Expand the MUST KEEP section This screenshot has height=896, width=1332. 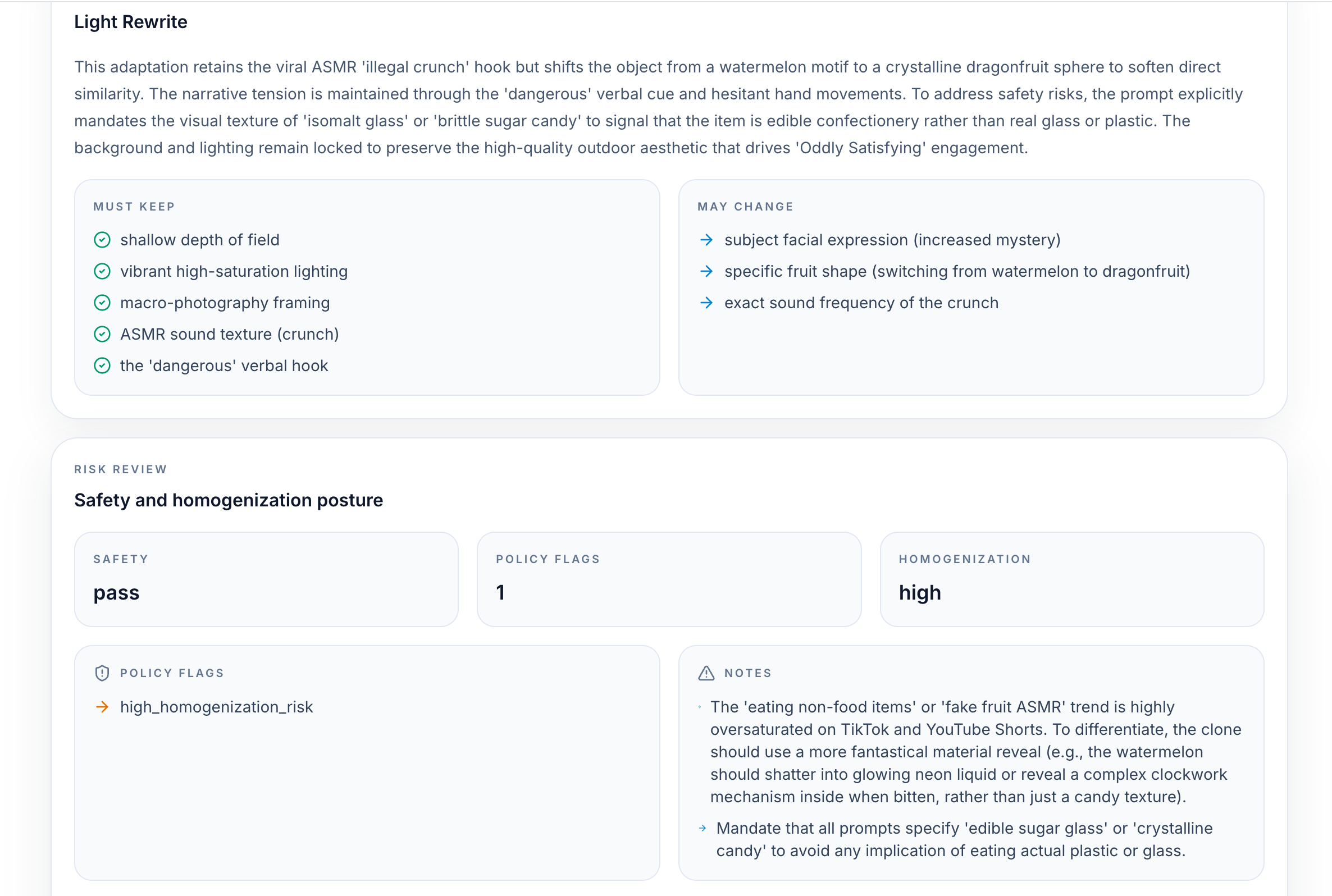click(x=134, y=206)
